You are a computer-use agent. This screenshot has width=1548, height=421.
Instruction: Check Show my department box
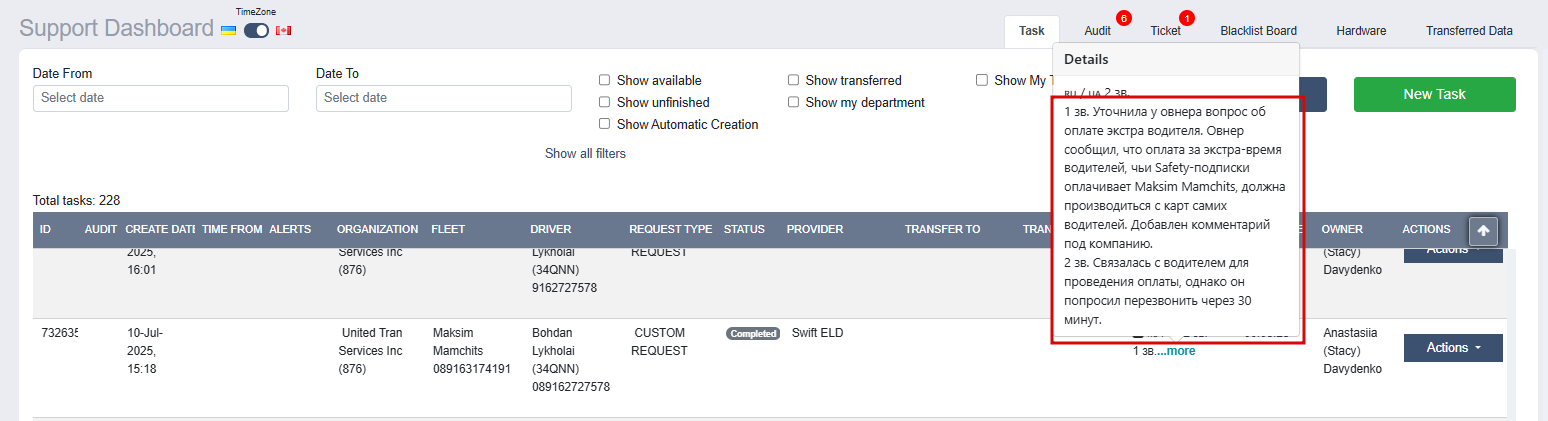793,102
